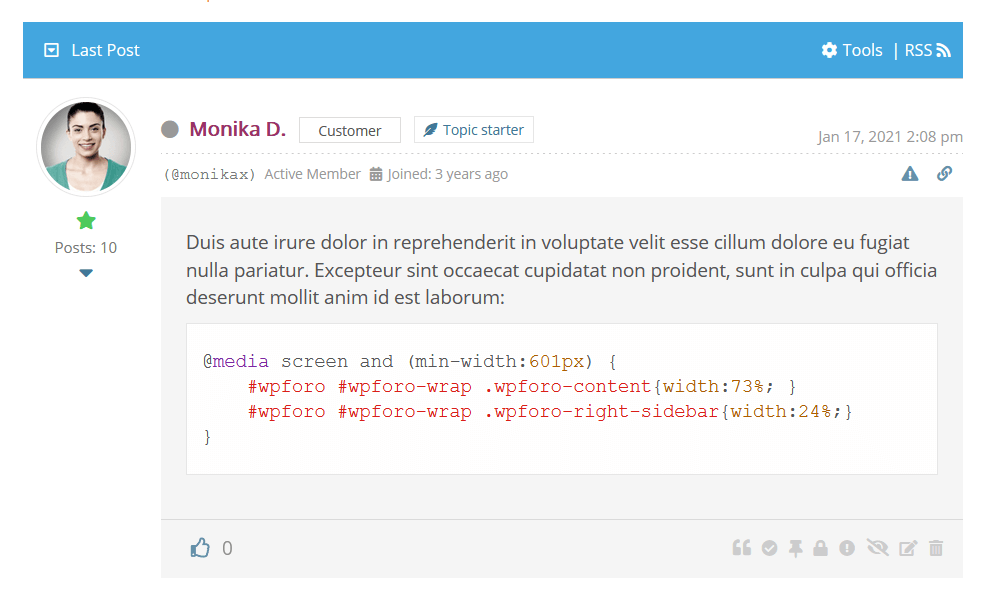This screenshot has width=996, height=598.
Task: Pin the topic with the pushpin icon
Action: (795, 548)
